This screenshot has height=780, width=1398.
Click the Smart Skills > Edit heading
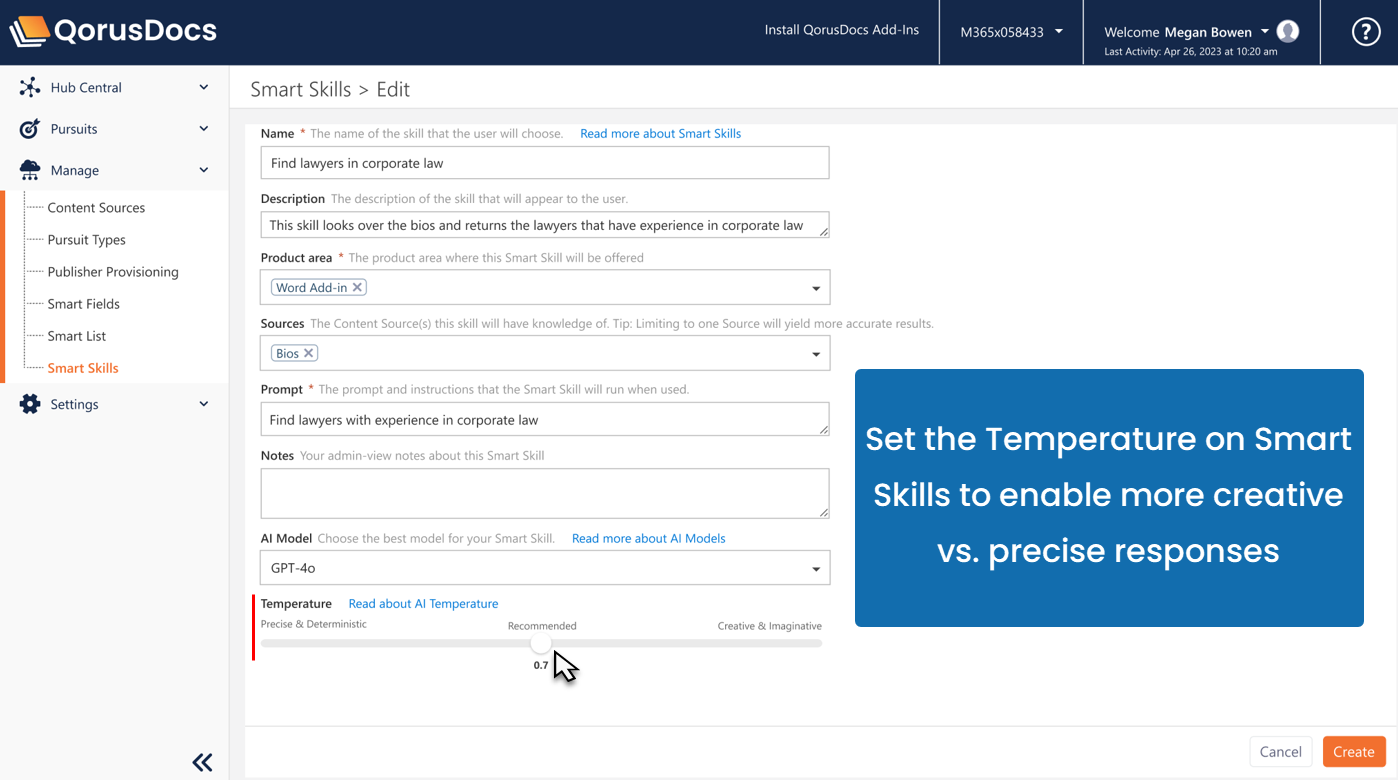click(x=330, y=89)
